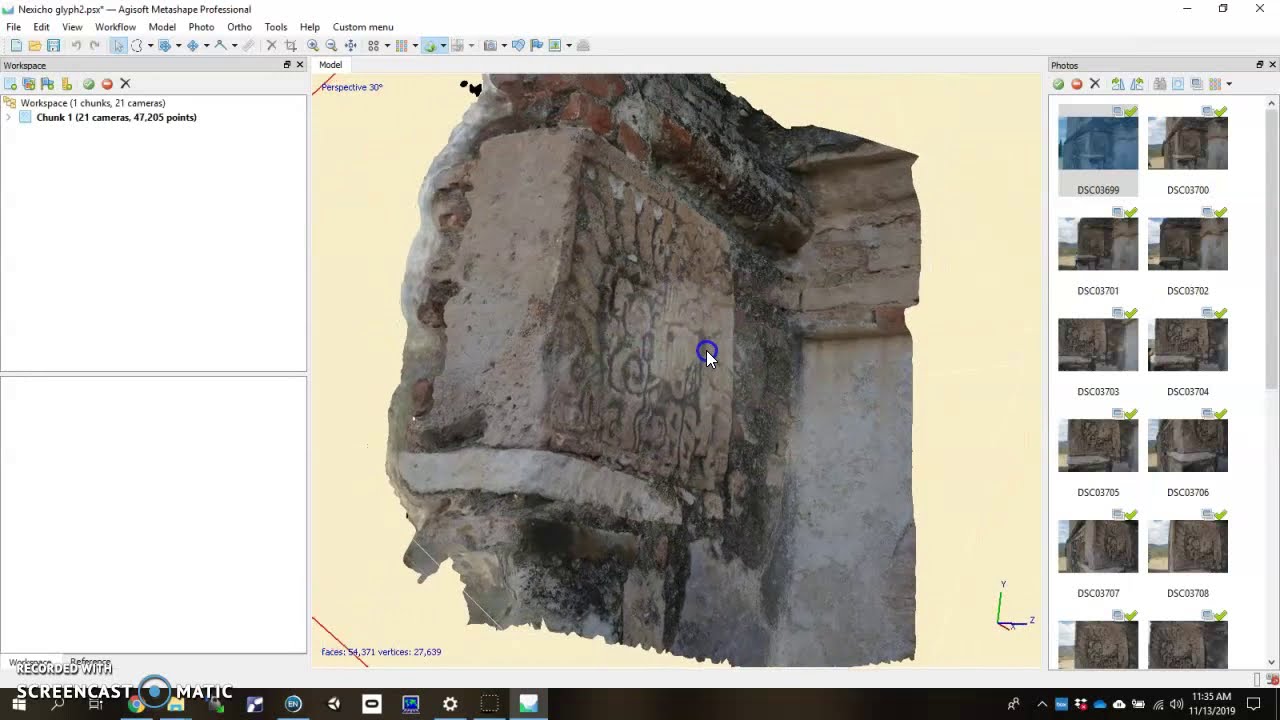Click Enable Cameras green check in Photos pane
1280x720 pixels.
pyautogui.click(x=1058, y=84)
